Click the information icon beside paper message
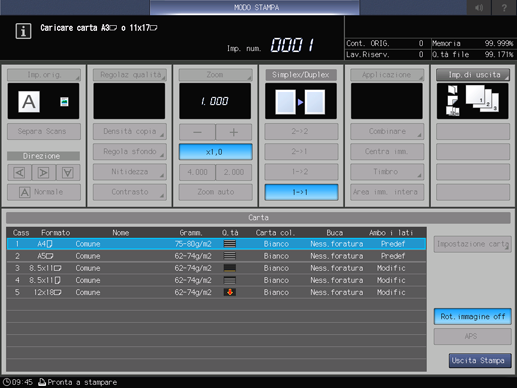This screenshot has width=517, height=388. [x=23, y=31]
